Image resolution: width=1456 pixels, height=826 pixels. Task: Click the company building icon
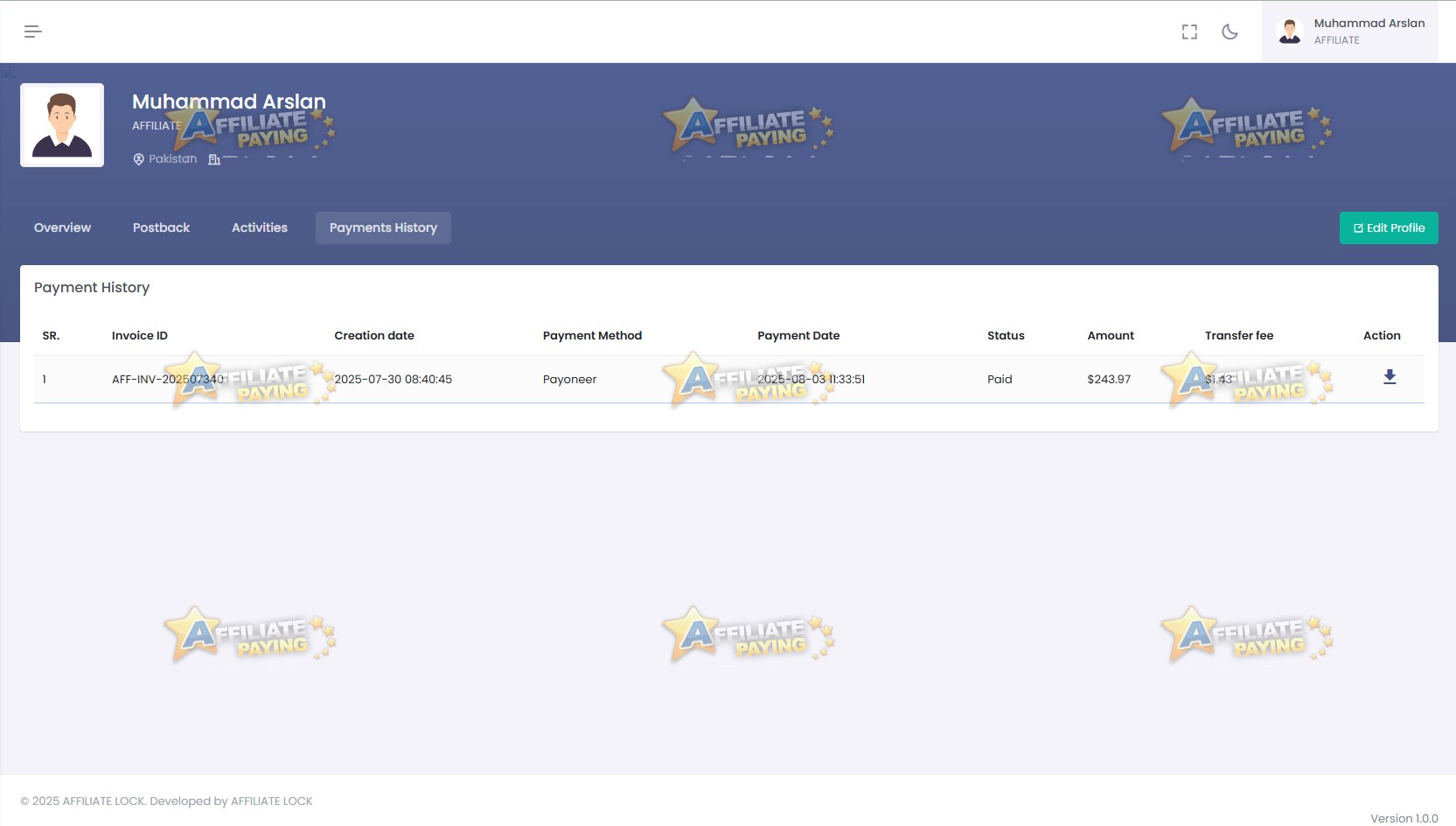pyautogui.click(x=214, y=159)
